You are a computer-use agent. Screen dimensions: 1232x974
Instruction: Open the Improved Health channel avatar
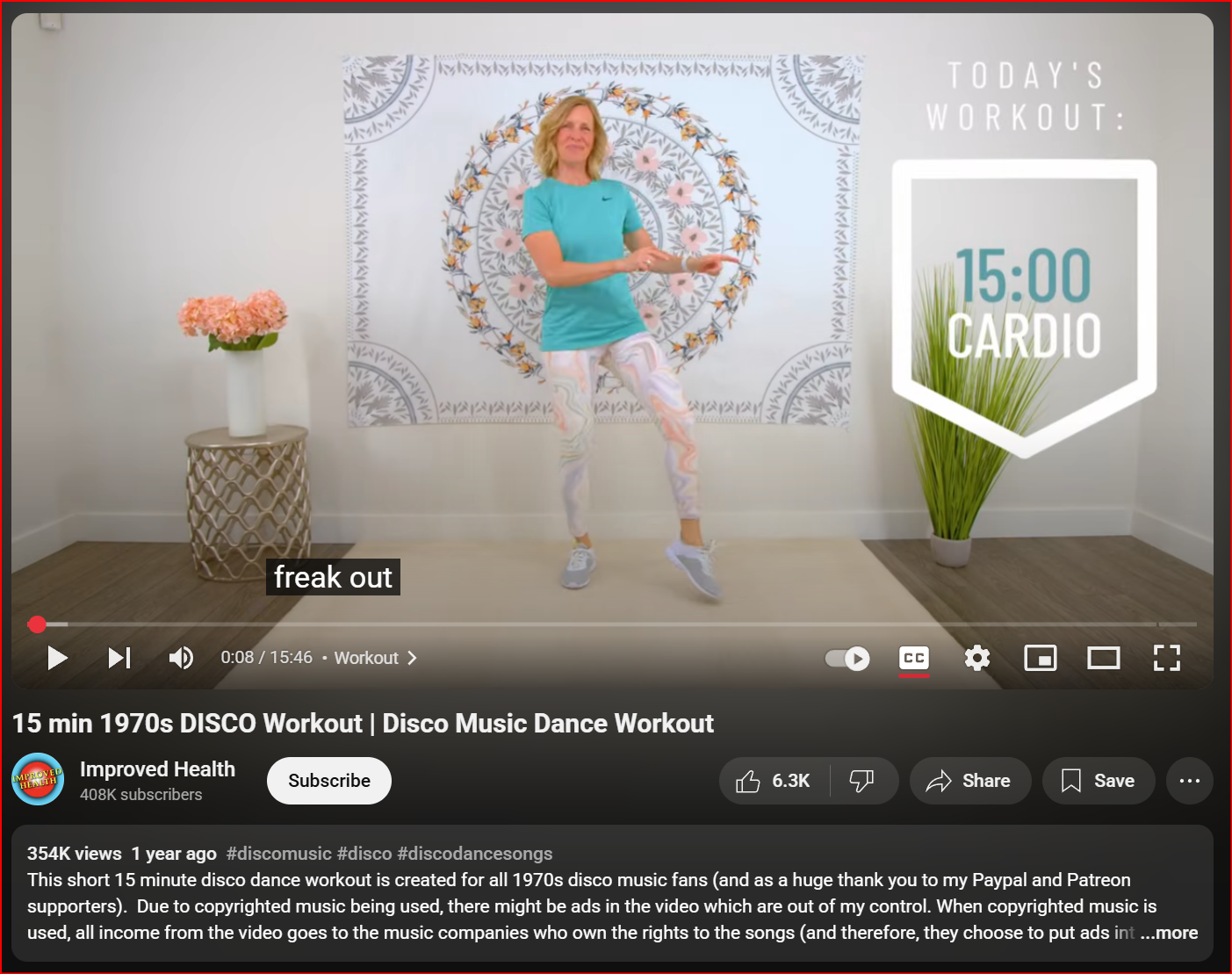coord(38,779)
